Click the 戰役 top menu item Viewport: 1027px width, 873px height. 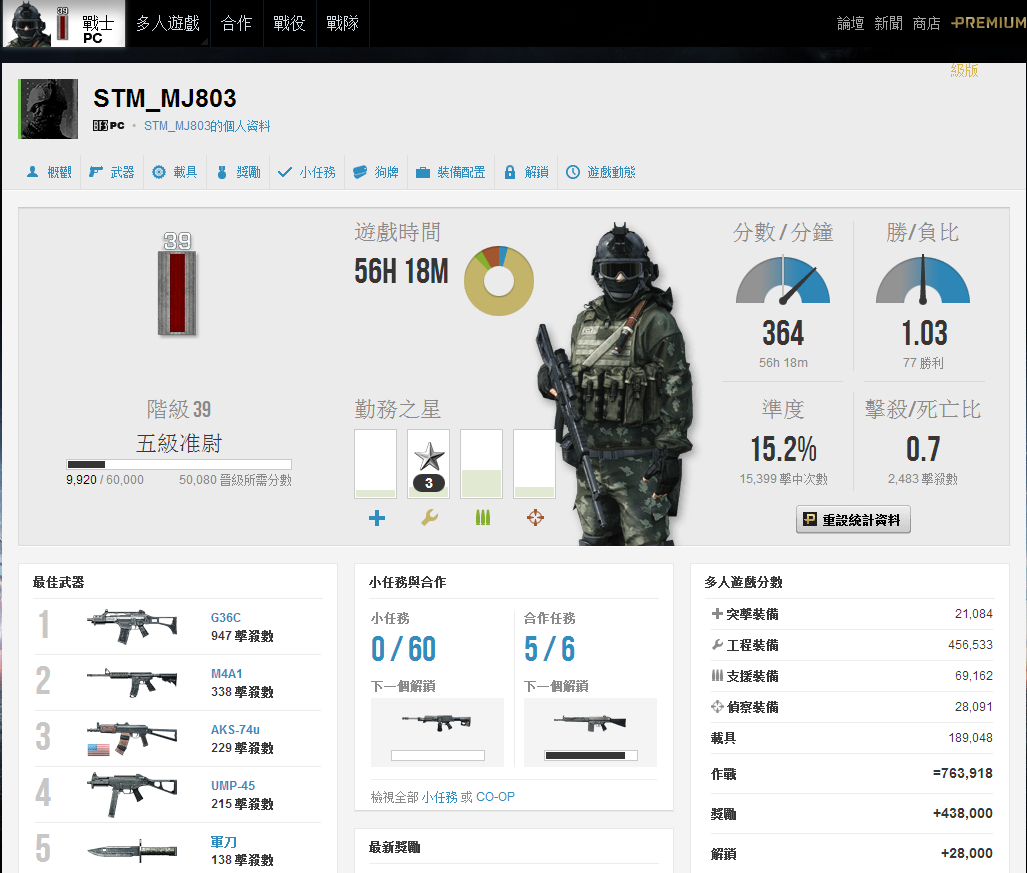pyautogui.click(x=289, y=24)
